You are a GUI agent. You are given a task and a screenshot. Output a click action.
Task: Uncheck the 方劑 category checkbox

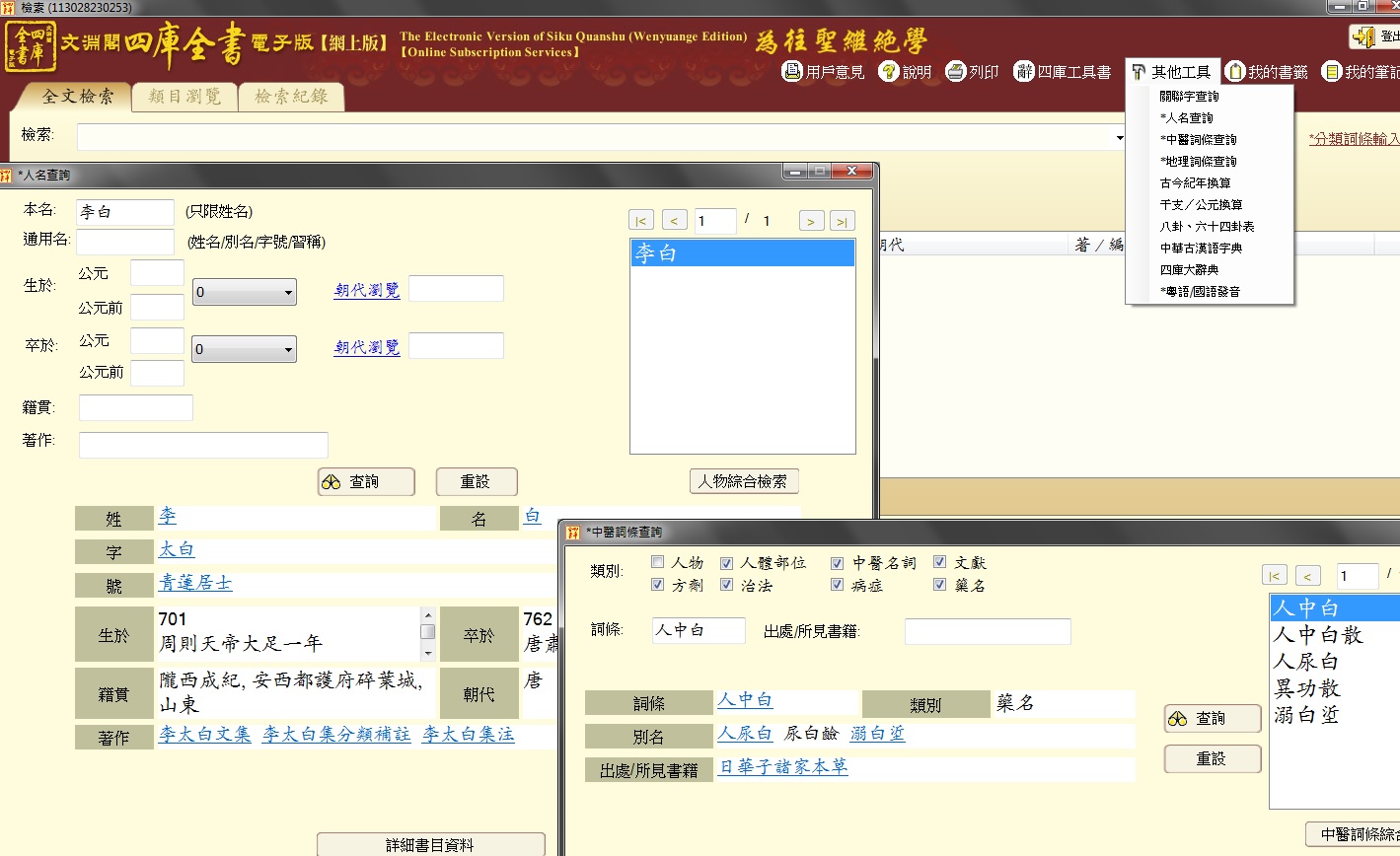[x=658, y=585]
